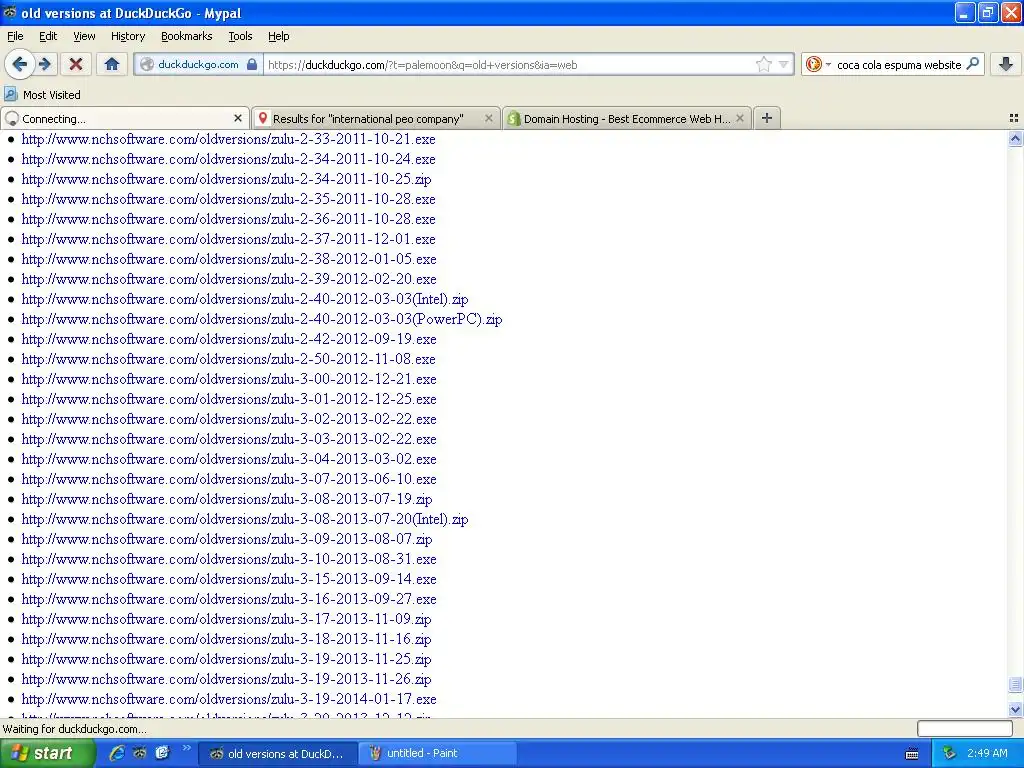1024x768 pixels.
Task: Click Mypal raccoon icon in title bar
Action: tap(10, 12)
